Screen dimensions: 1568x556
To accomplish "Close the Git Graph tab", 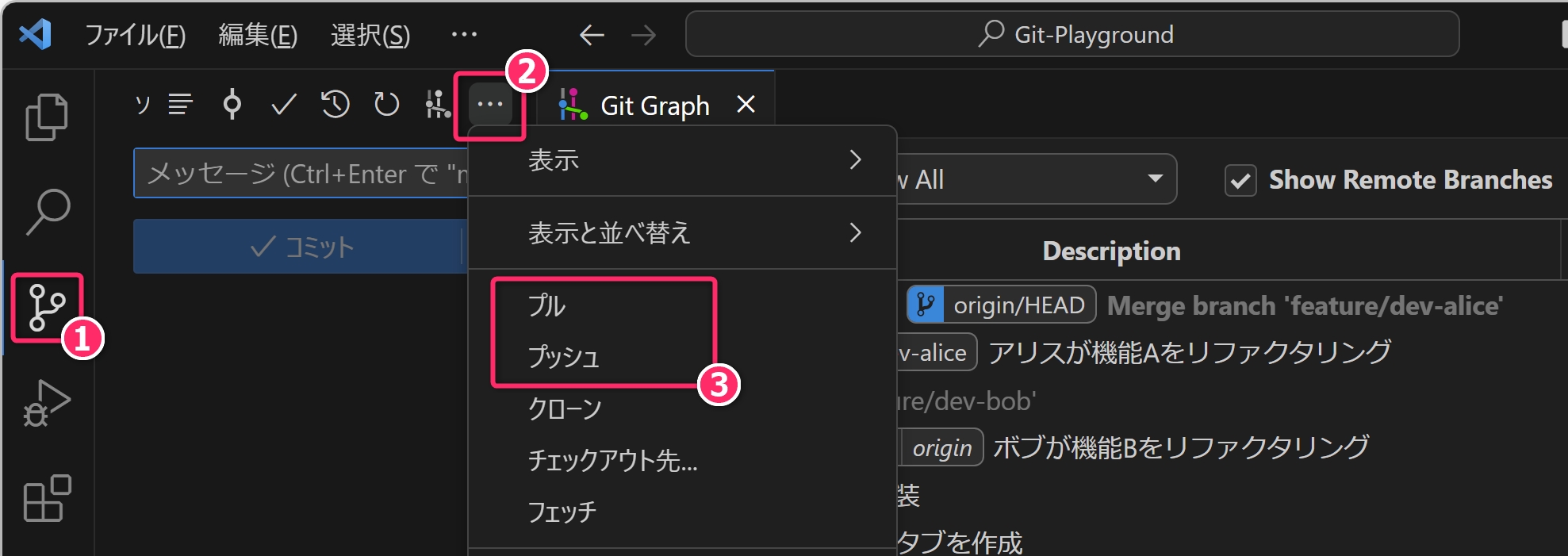I will pos(746,105).
